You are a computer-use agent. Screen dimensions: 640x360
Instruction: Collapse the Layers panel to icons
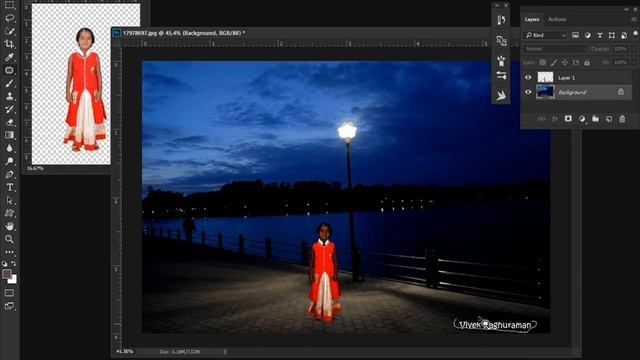(626, 9)
